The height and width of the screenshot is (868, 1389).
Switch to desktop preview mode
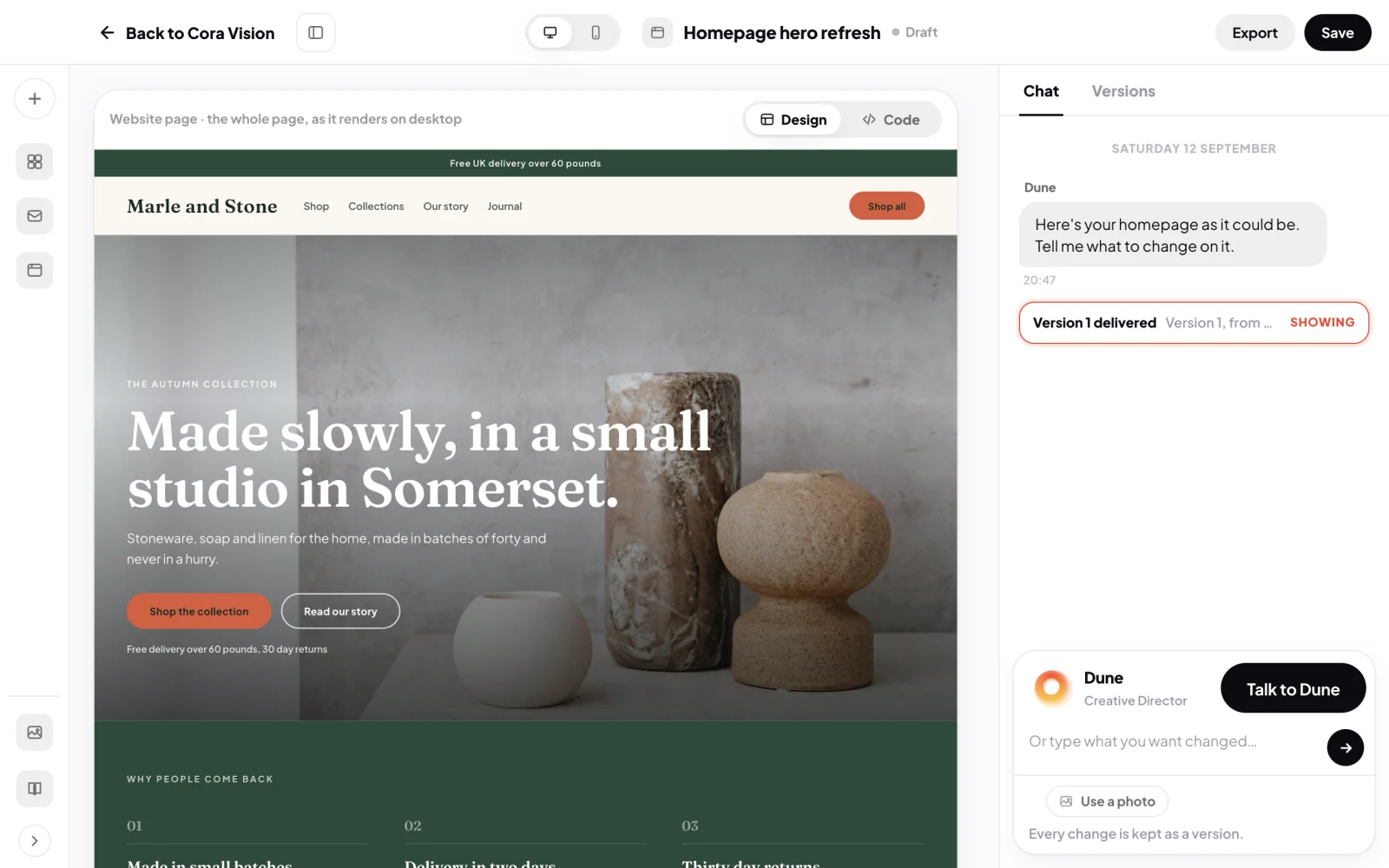pos(550,33)
